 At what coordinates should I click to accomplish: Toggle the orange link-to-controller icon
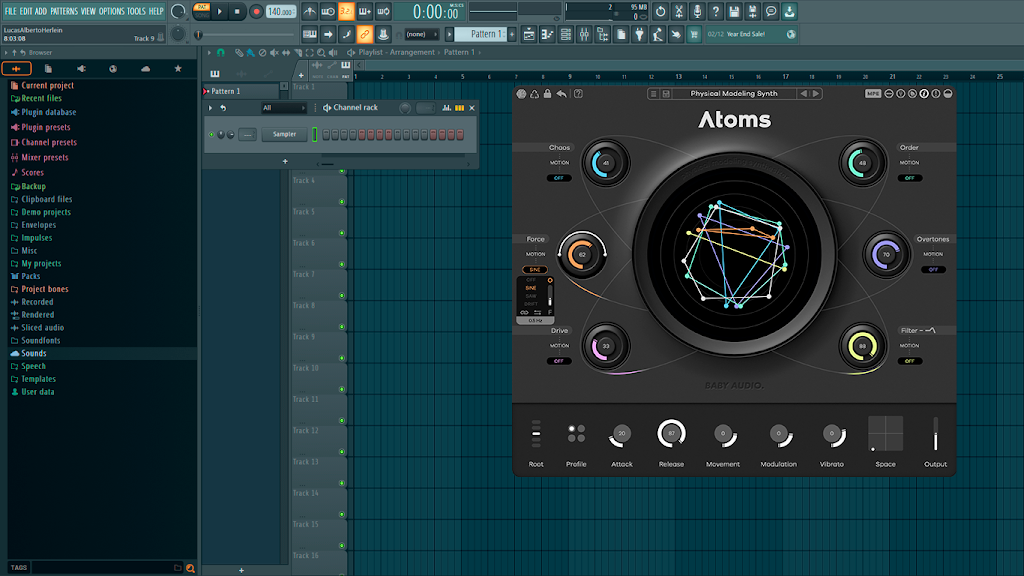[364, 34]
